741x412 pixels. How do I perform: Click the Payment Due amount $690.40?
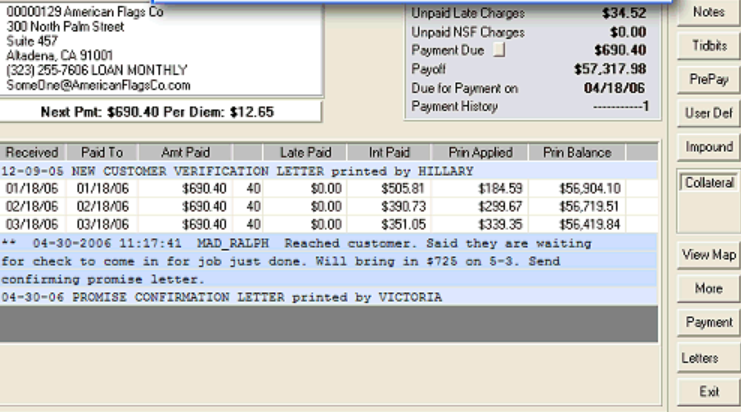(620, 50)
